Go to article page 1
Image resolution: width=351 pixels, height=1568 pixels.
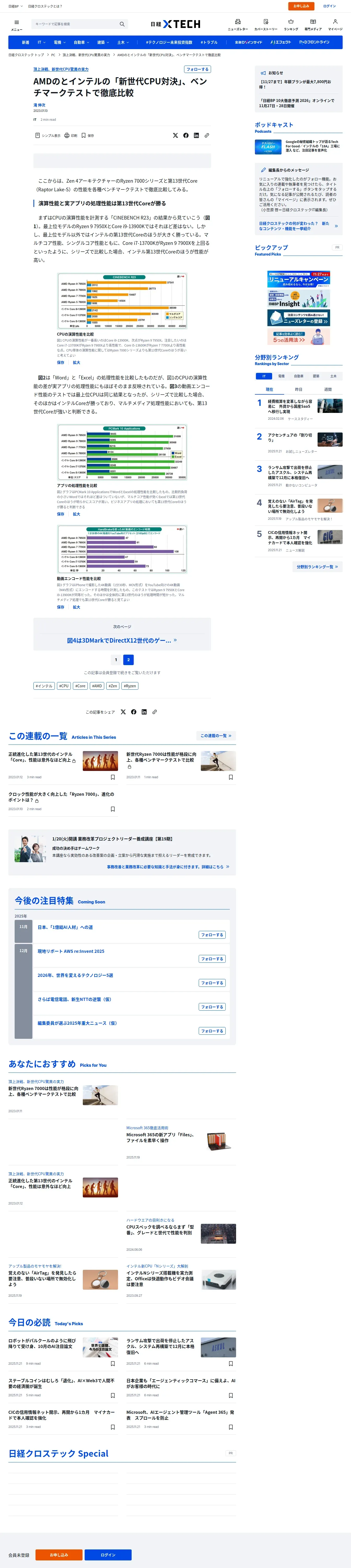pyautogui.click(x=116, y=660)
